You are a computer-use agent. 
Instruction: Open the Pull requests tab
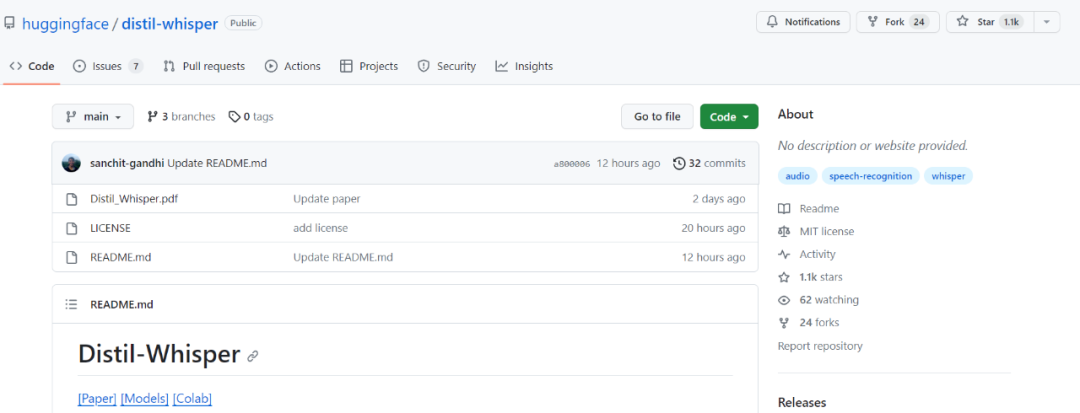[204, 66]
